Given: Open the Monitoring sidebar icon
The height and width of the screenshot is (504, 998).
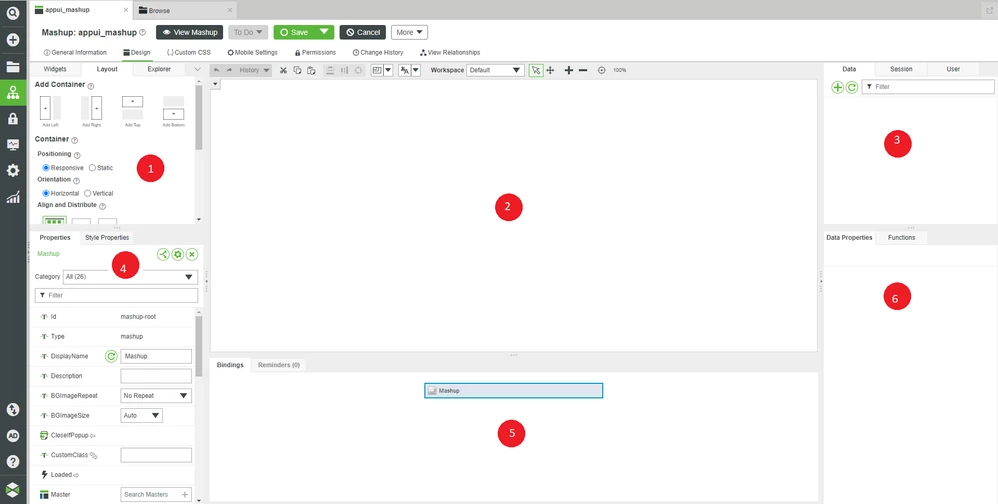Looking at the screenshot, I should click(13, 145).
